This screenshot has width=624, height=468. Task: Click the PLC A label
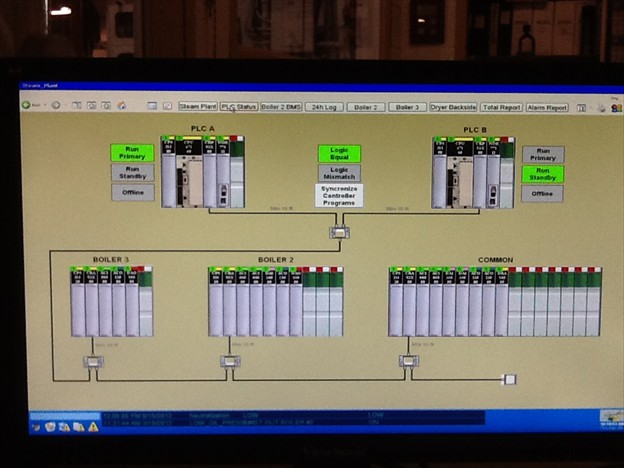tap(203, 128)
